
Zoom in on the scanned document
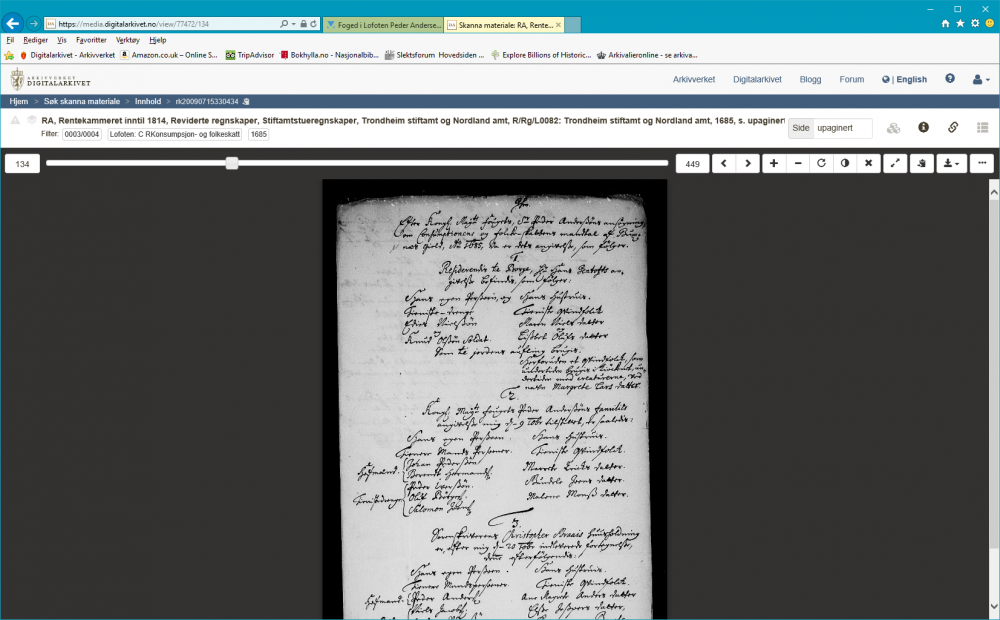point(774,163)
